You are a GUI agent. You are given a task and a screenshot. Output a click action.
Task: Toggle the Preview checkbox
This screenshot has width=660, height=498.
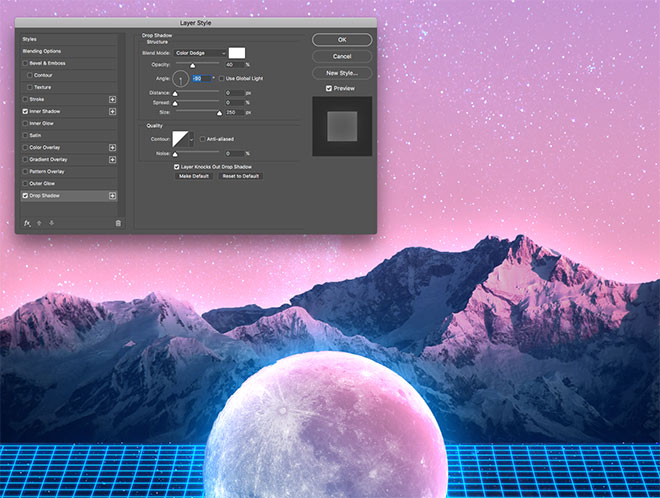[329, 88]
